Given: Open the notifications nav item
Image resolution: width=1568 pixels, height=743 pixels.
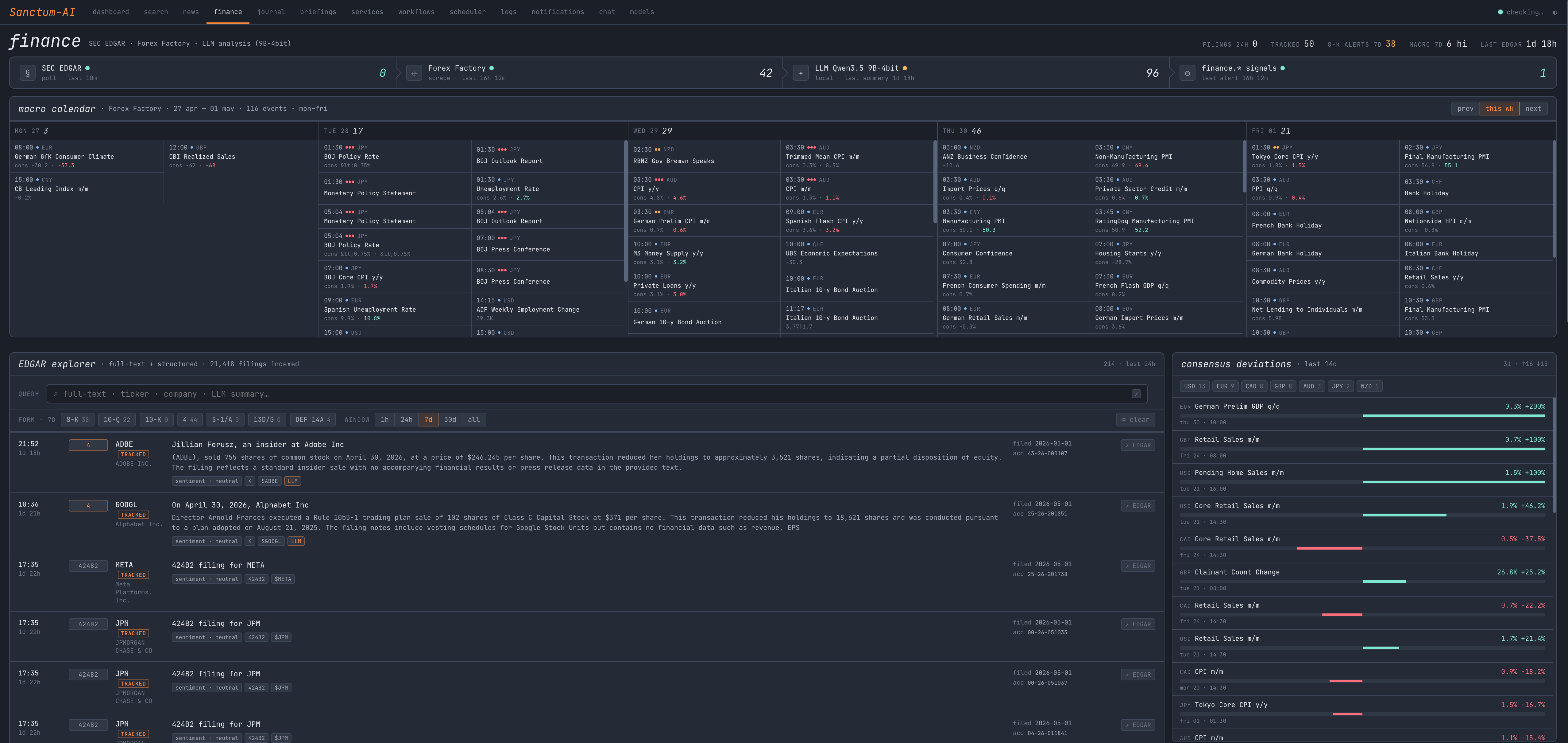Looking at the screenshot, I should pos(558,12).
